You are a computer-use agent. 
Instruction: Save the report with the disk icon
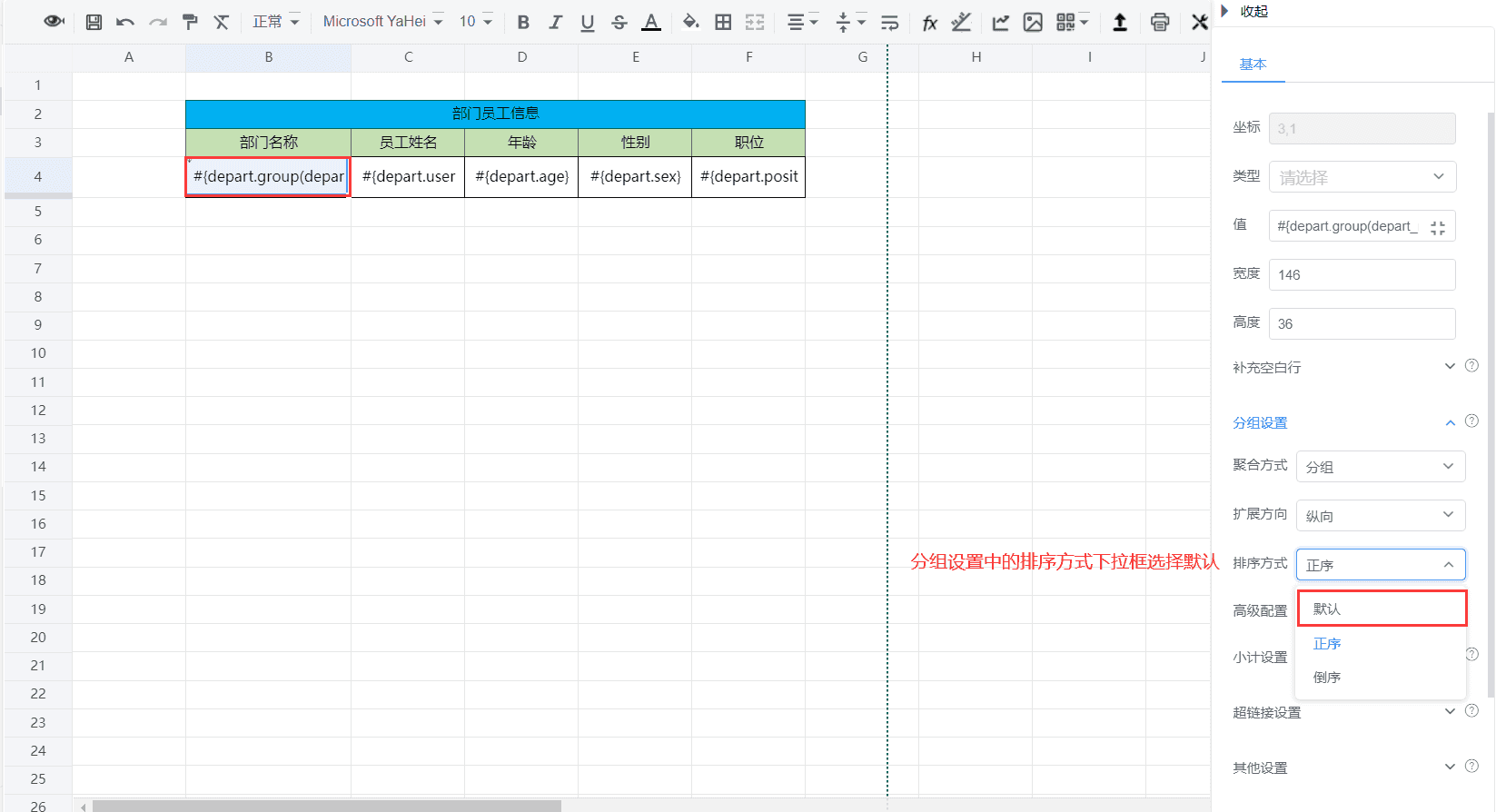94,22
